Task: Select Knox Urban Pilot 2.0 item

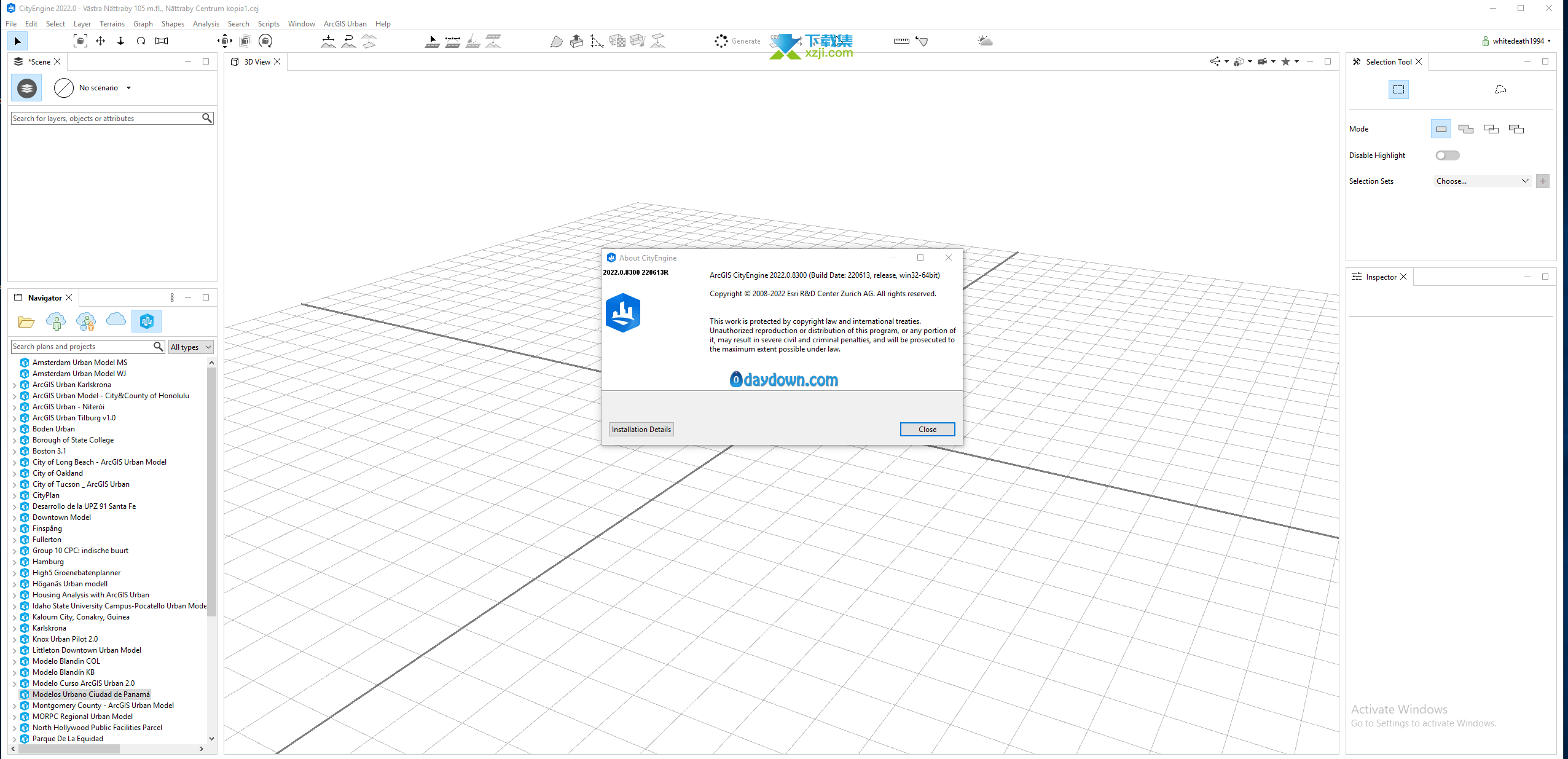Action: coord(65,639)
